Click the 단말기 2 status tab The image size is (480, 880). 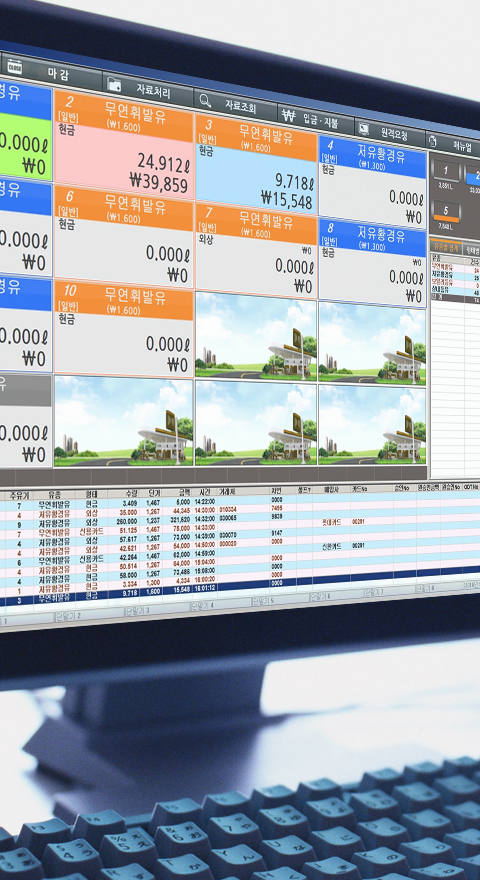point(90,616)
